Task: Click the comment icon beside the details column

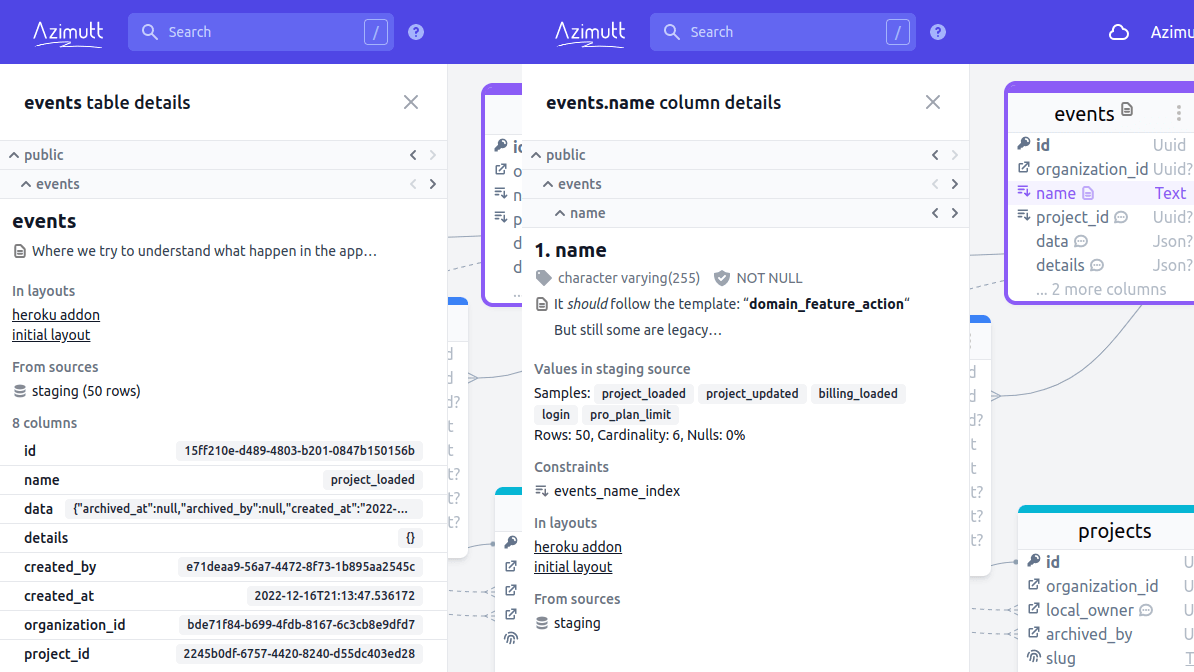Action: [x=1097, y=265]
